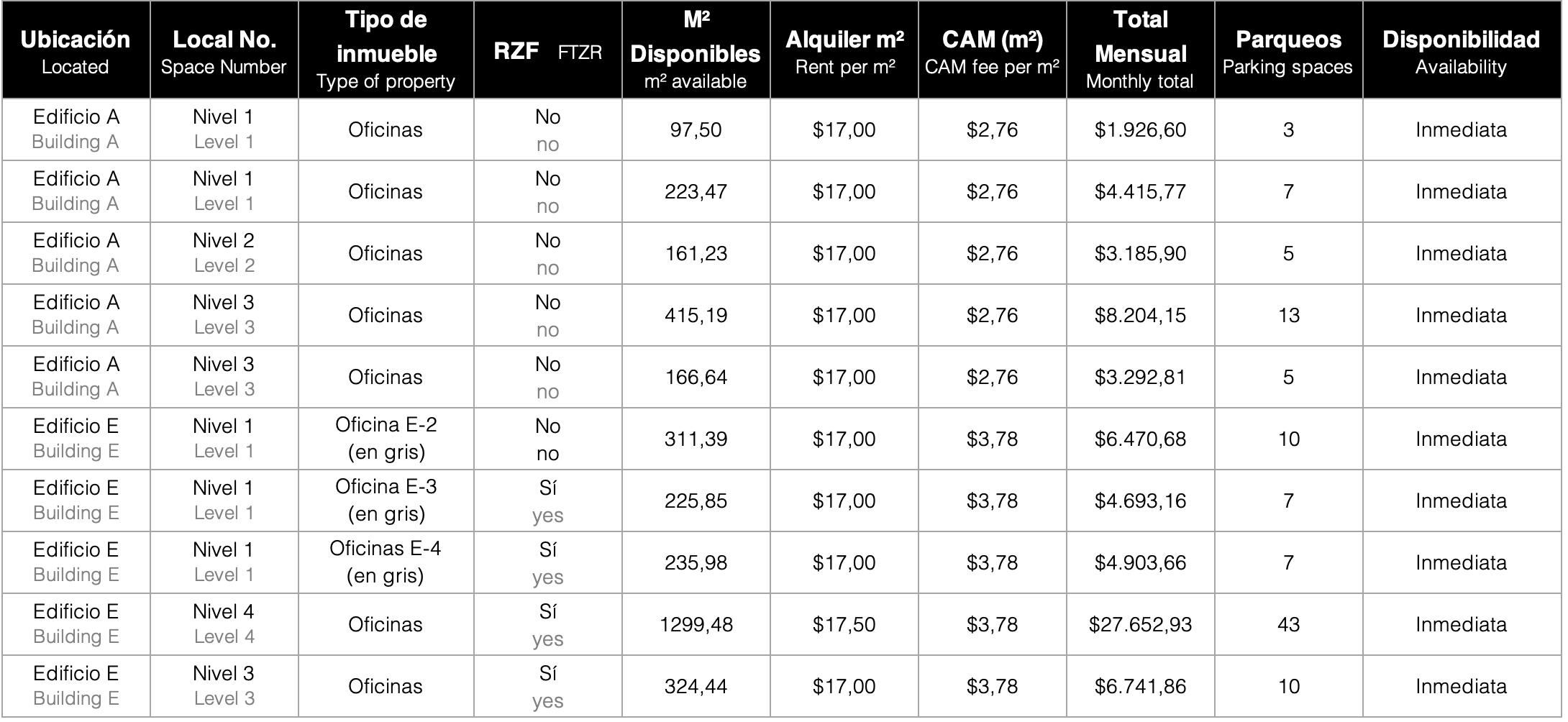Select the $8.204,15 monthly total cell
This screenshot has height=722, width=1568.
[x=1140, y=315]
